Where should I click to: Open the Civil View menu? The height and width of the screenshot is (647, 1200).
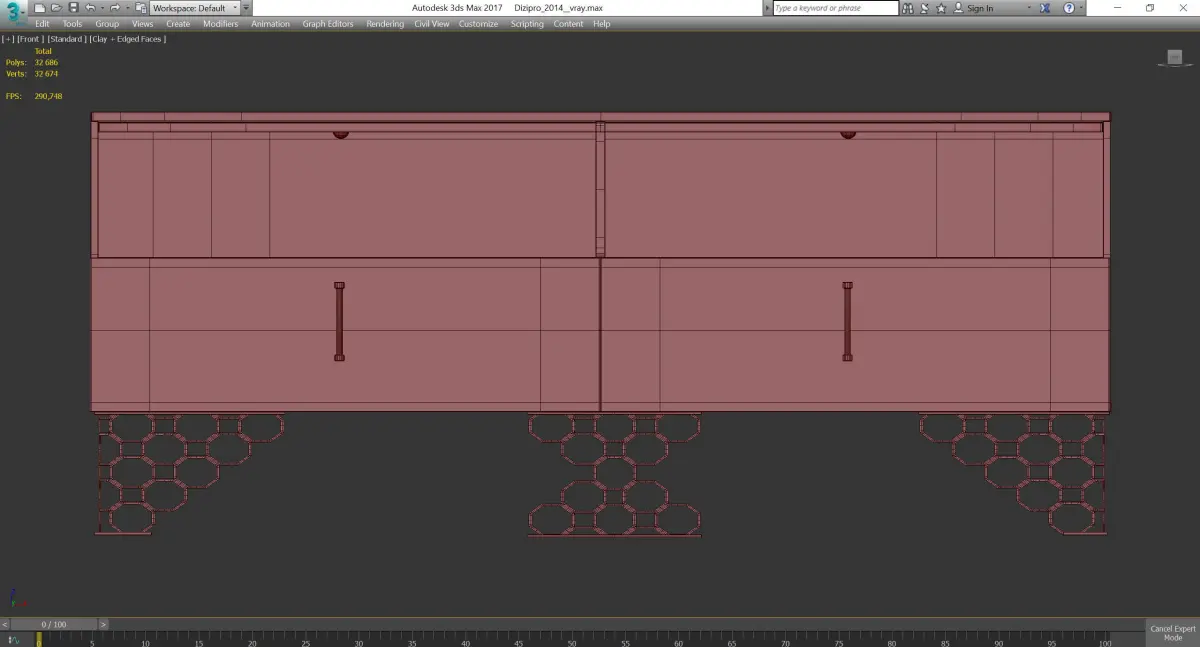click(x=432, y=24)
